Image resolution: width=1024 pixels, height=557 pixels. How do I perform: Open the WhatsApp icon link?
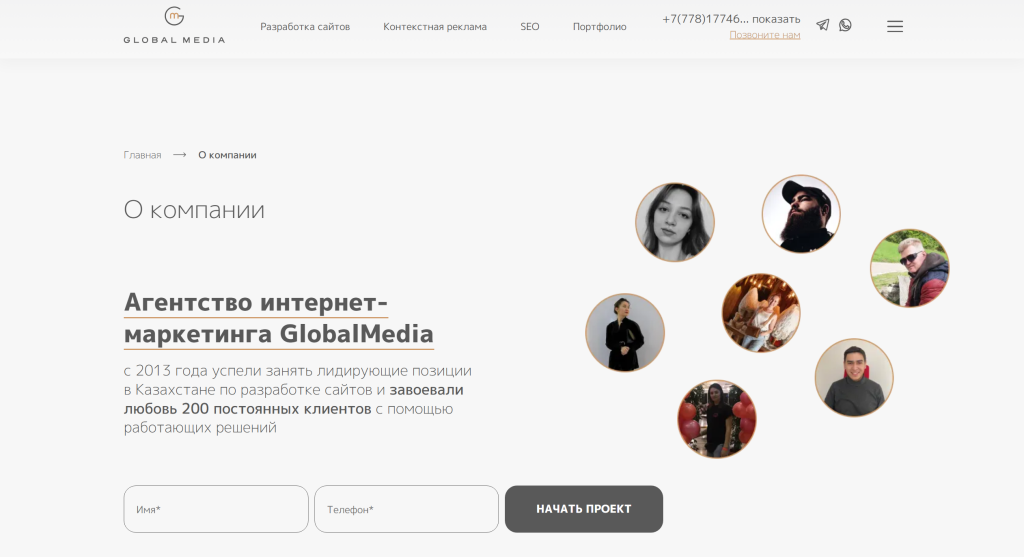pyautogui.click(x=845, y=25)
